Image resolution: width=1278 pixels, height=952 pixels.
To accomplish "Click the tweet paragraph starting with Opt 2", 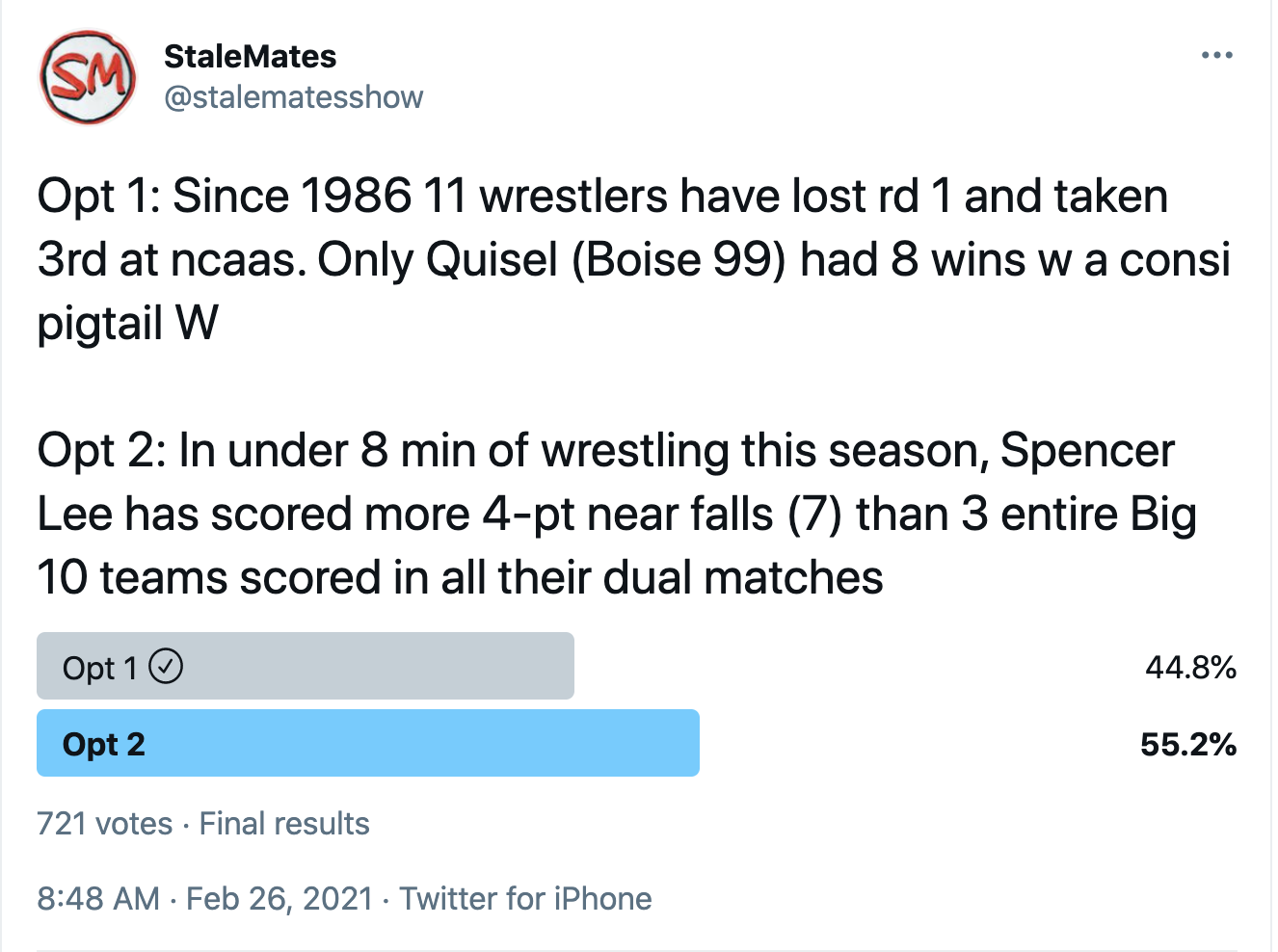I will click(x=617, y=514).
